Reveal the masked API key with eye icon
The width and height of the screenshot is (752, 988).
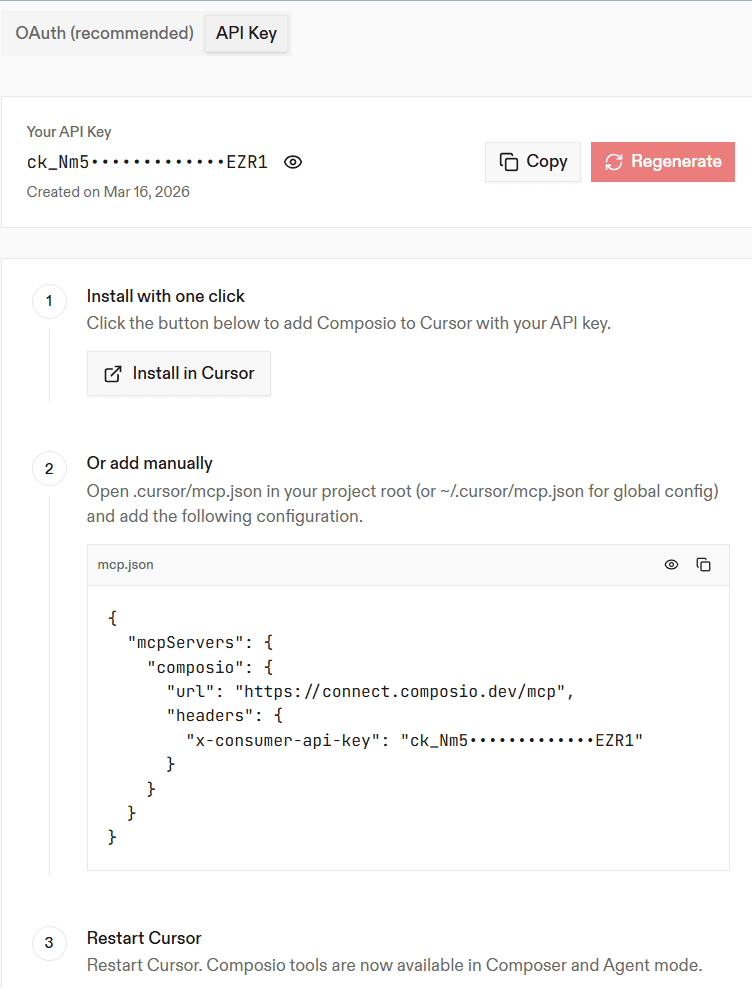tap(292, 162)
